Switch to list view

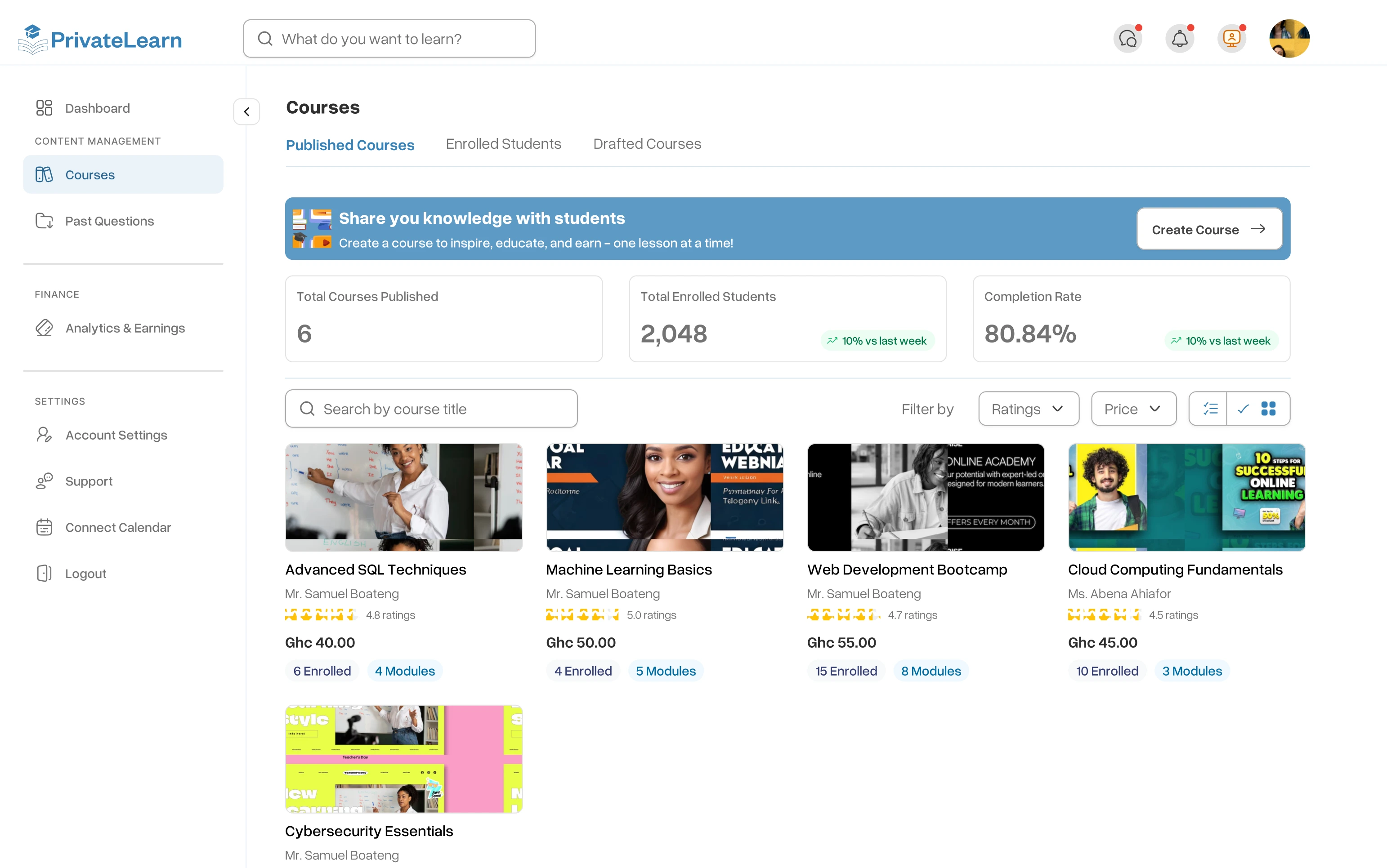[1209, 409]
